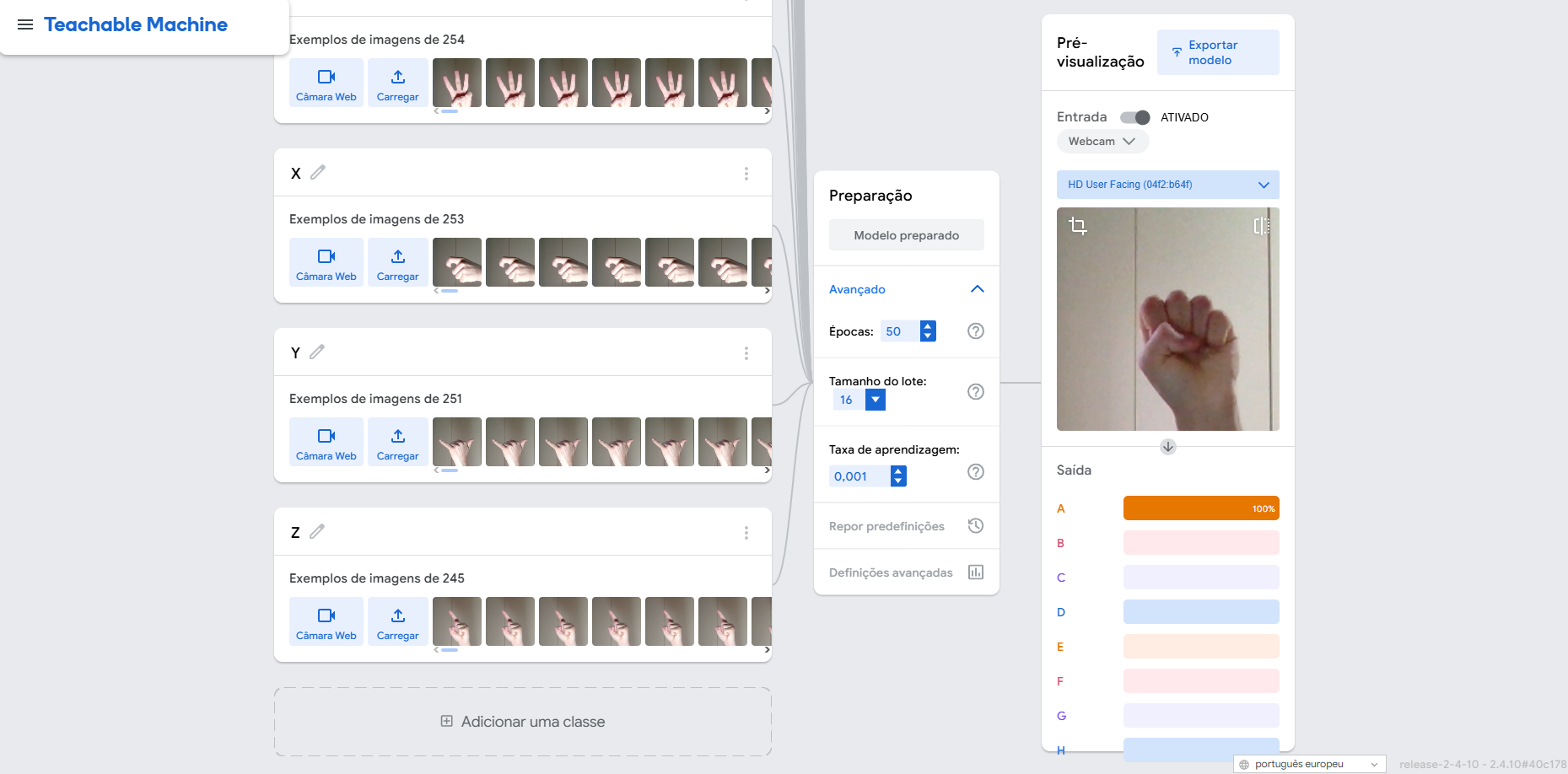
Task: Open the hamburger menu beside Teachable Machine
Action: [25, 24]
